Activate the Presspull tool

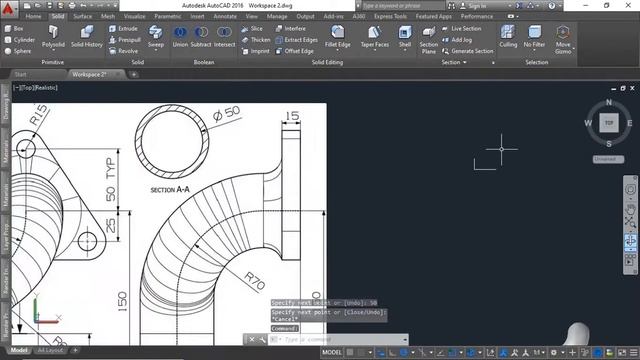(125, 40)
